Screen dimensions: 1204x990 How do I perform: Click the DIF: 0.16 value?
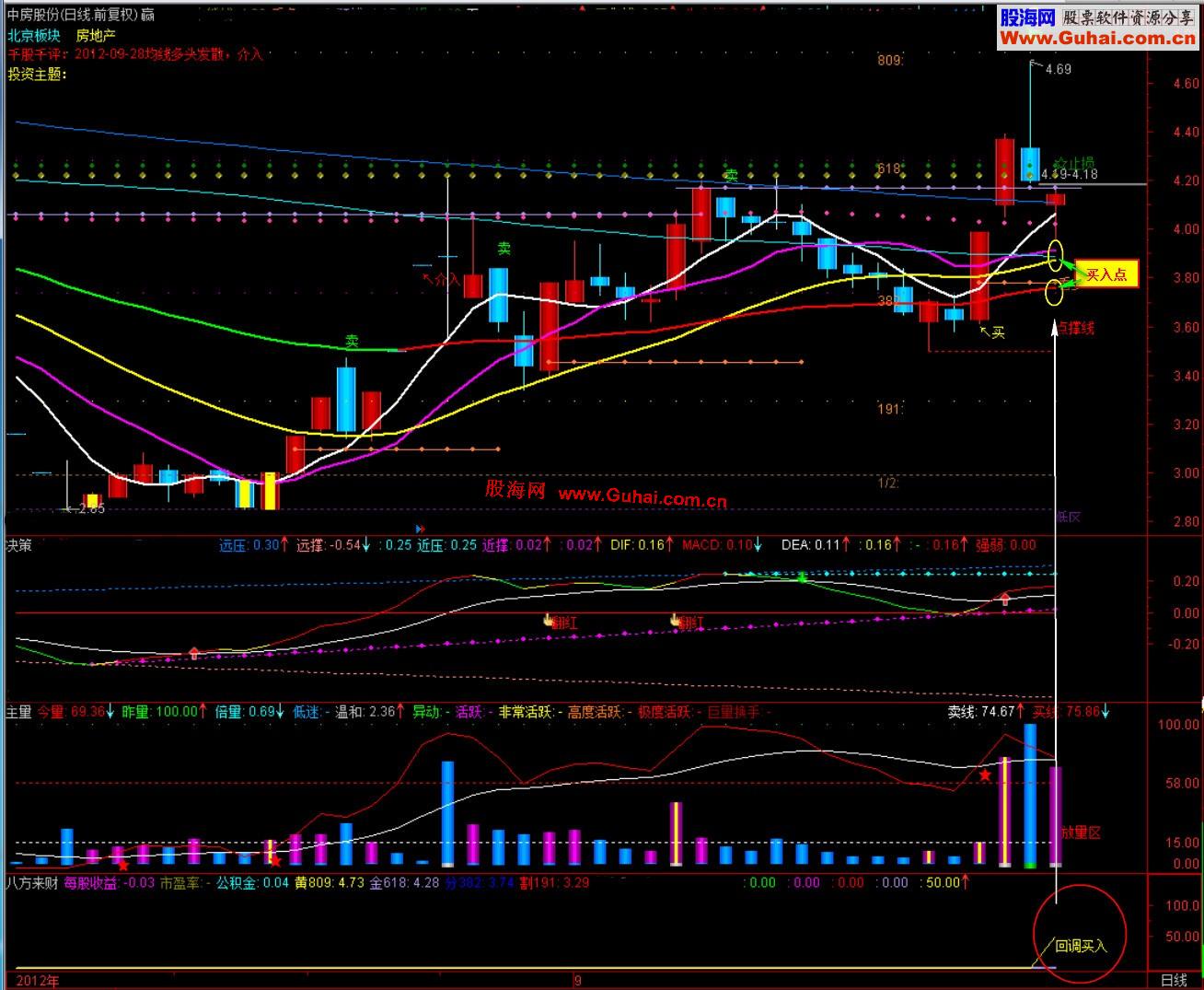[x=637, y=544]
